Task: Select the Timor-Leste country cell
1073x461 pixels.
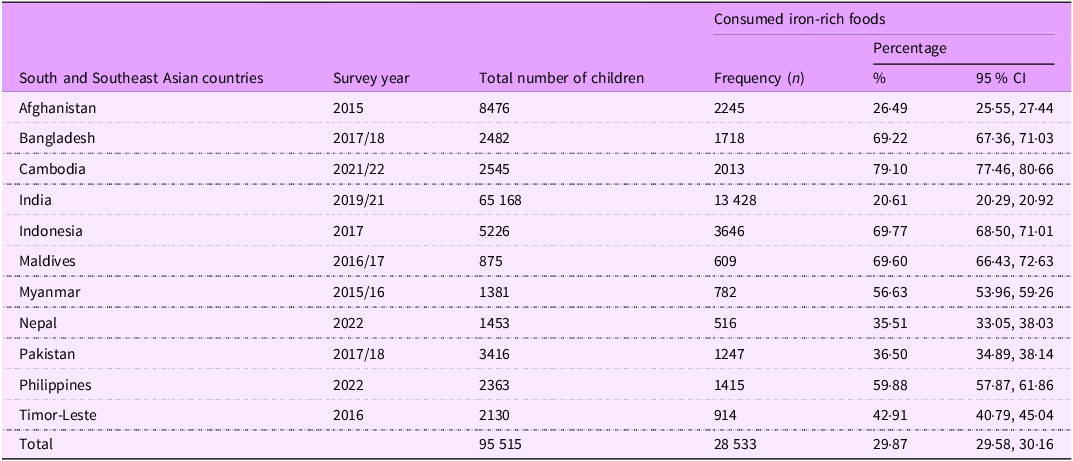Action: tap(58, 417)
